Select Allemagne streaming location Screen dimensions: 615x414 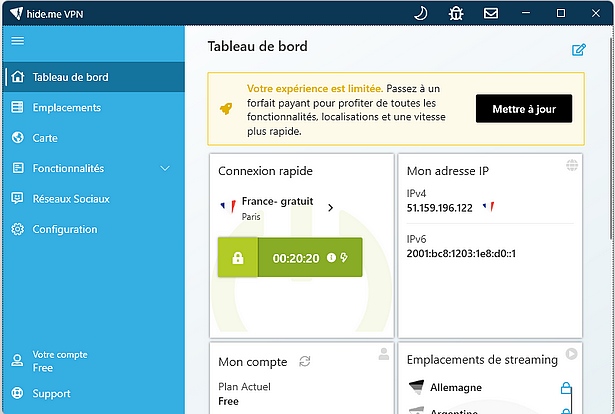(x=456, y=387)
